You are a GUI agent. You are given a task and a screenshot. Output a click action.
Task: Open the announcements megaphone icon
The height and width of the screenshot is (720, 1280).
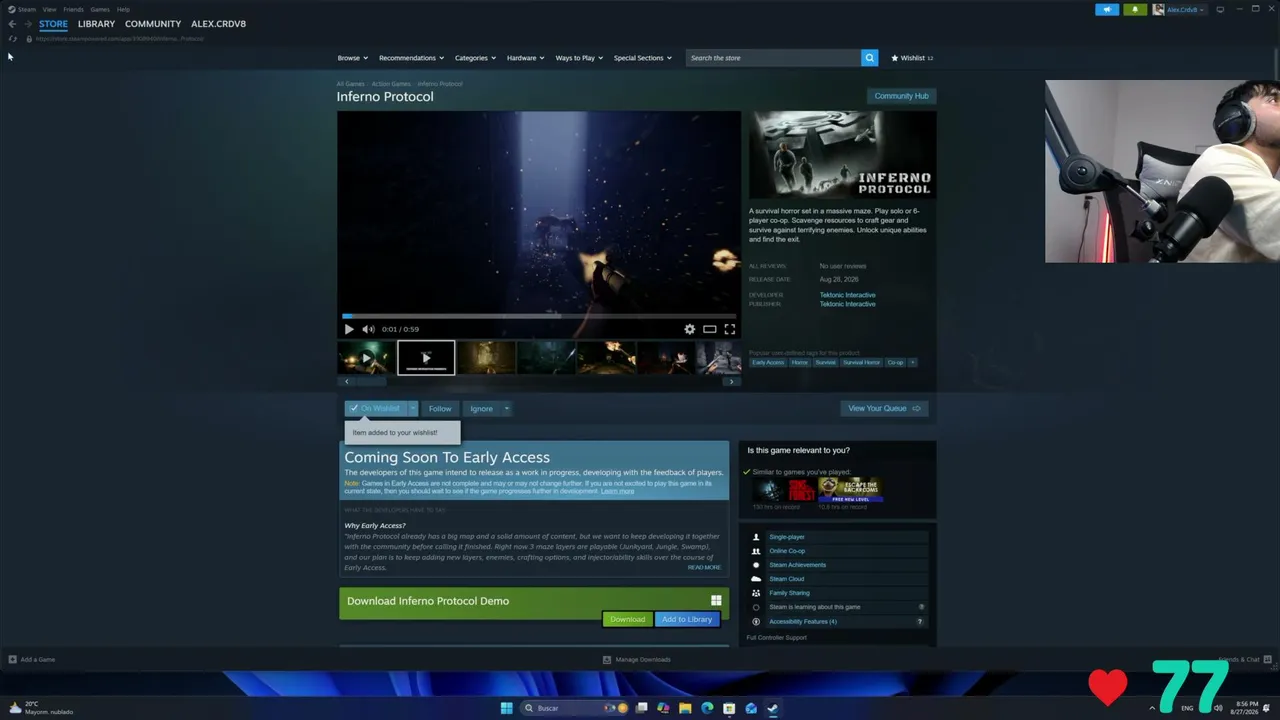coord(1107,10)
